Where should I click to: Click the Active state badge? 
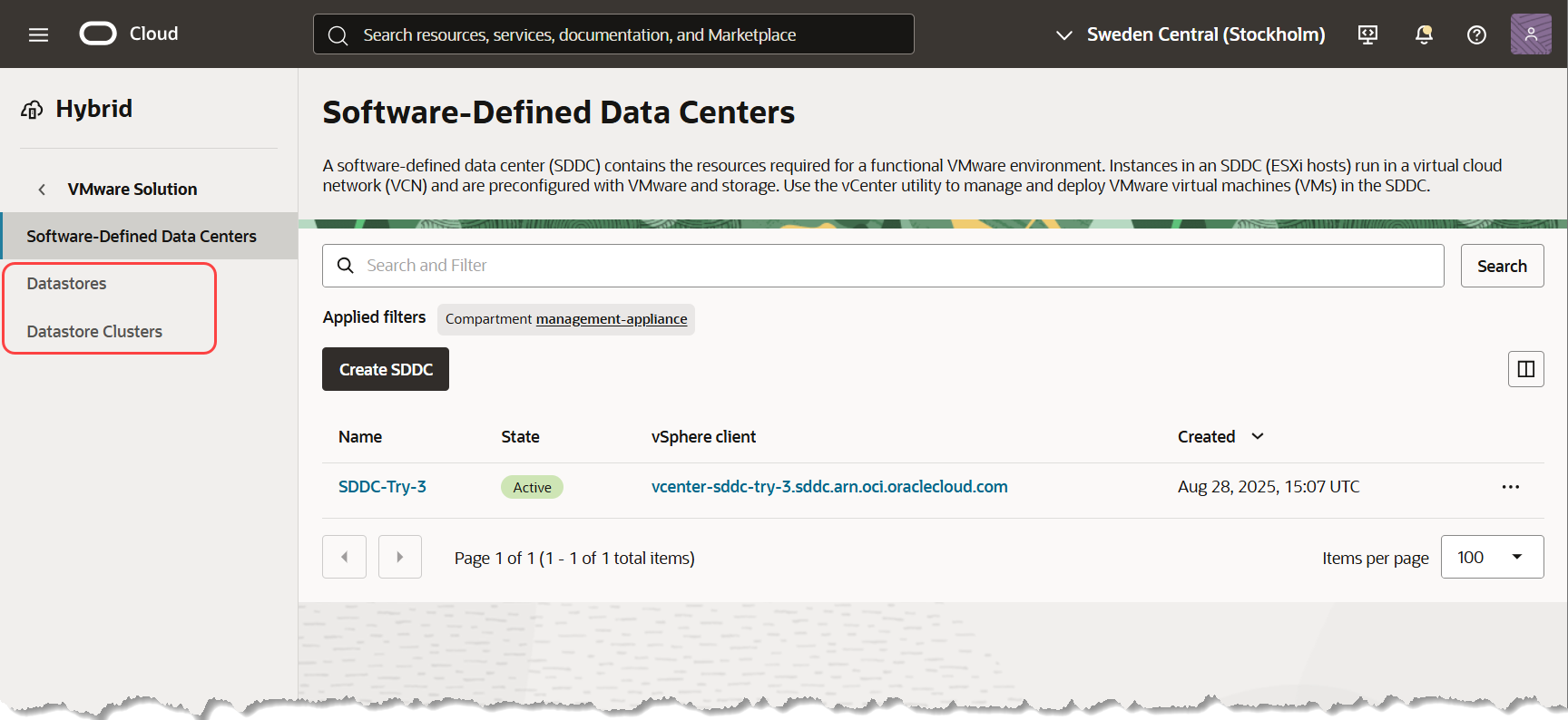point(532,487)
